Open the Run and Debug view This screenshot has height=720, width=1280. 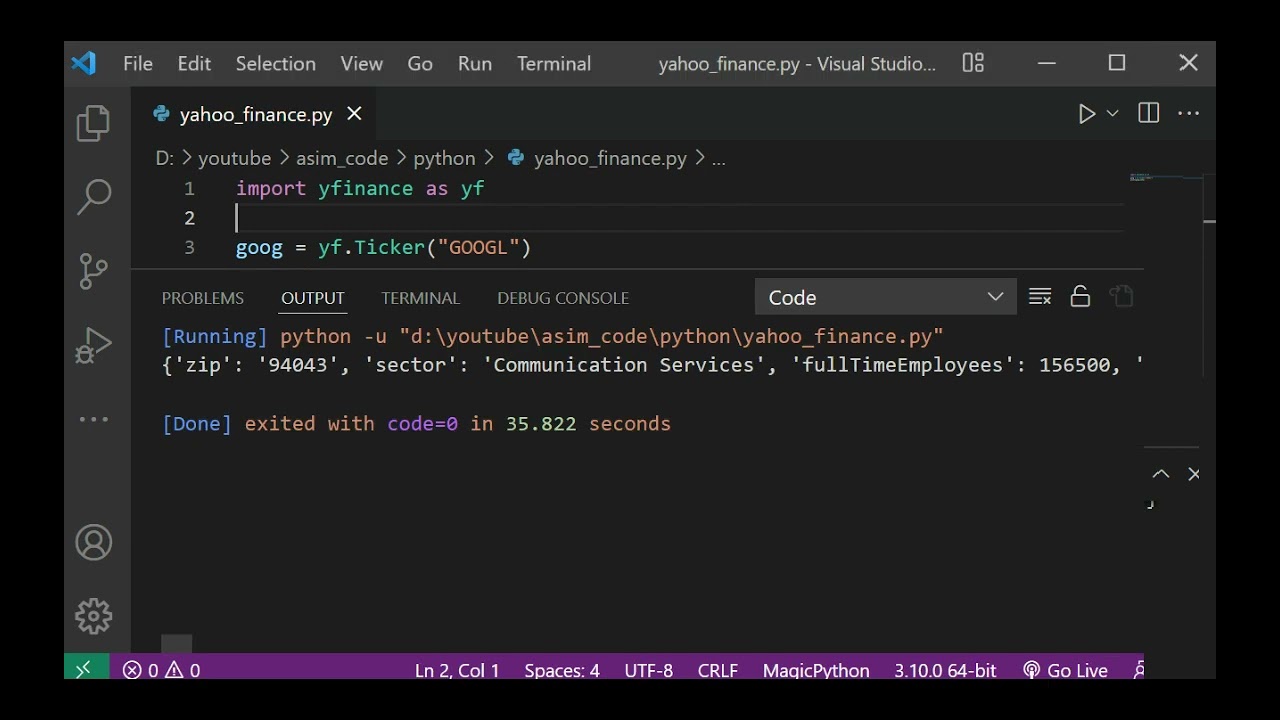pyautogui.click(x=94, y=345)
